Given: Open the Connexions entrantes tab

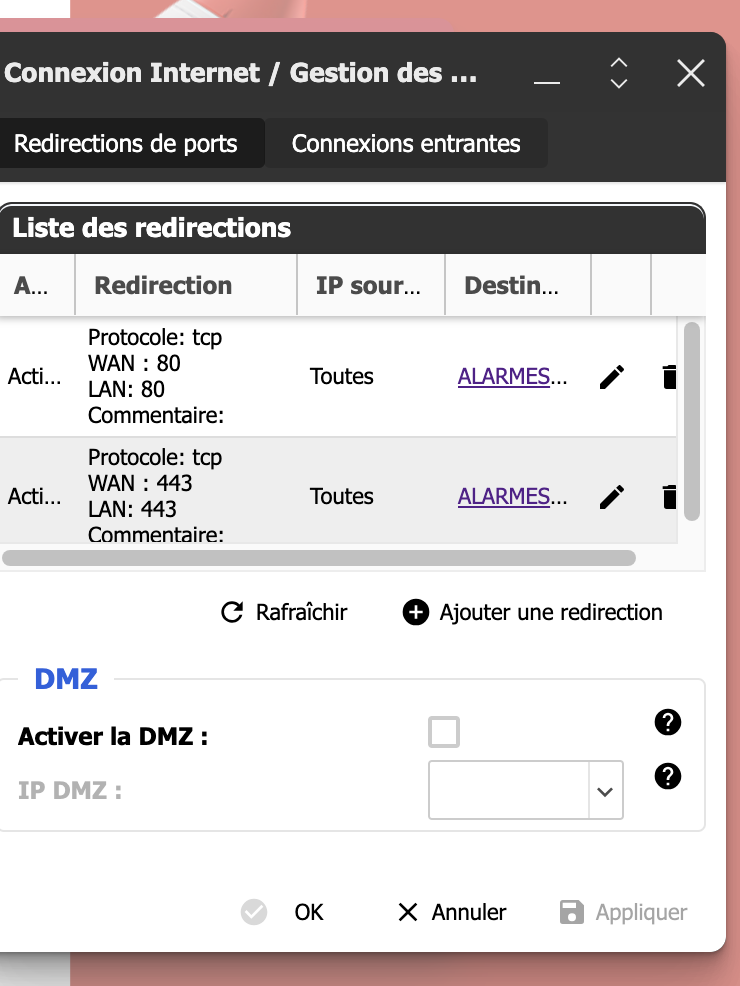Looking at the screenshot, I should [406, 143].
